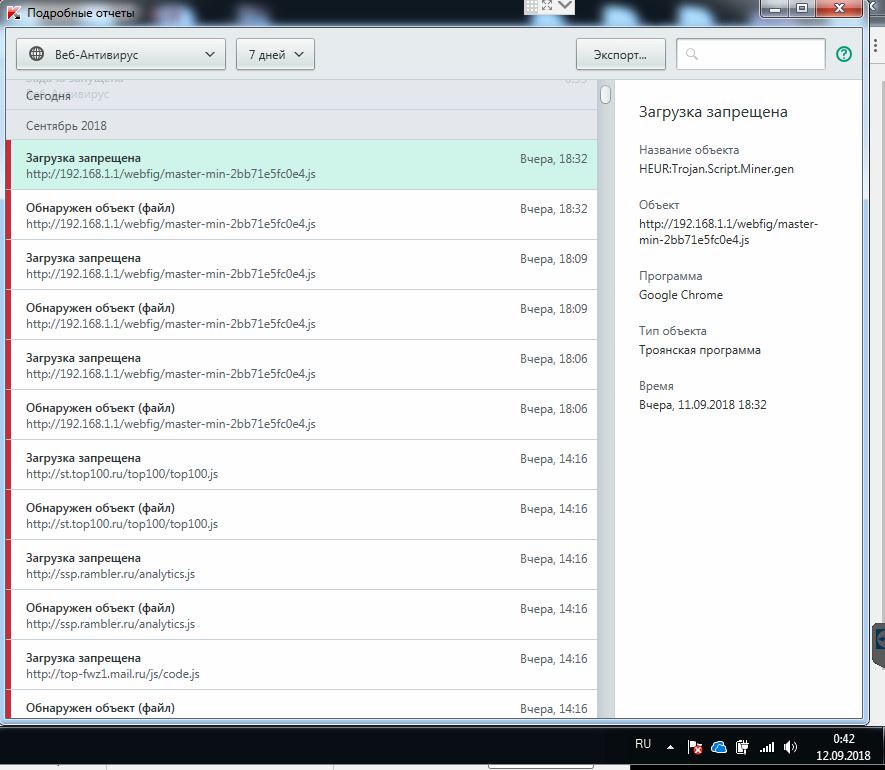Click the network signal tray icon
Screen dimensions: 885x770
coord(766,747)
